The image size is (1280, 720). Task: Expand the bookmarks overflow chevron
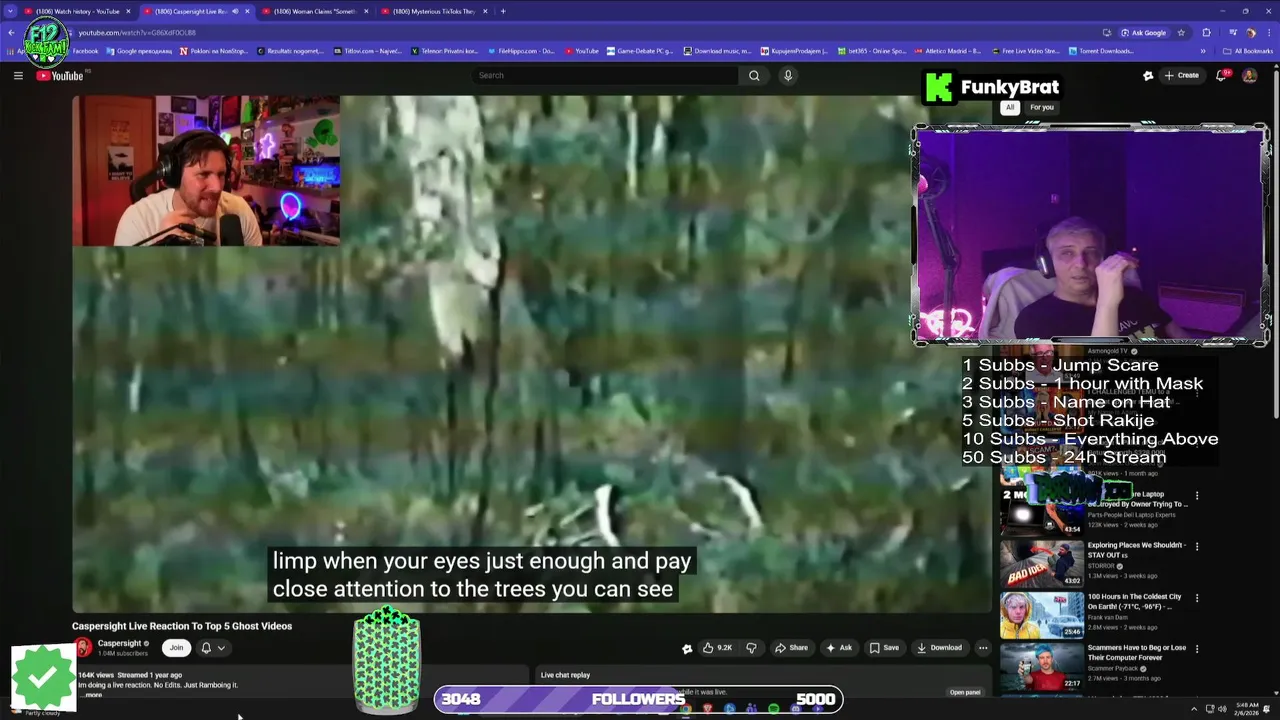coord(1203,51)
